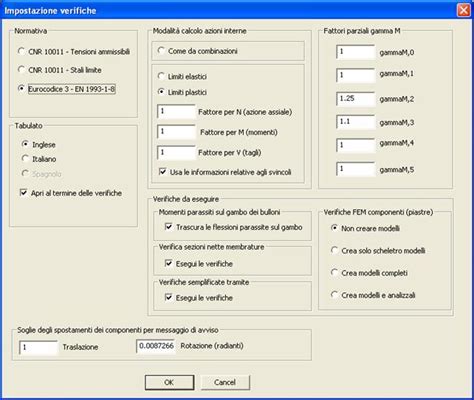Viewport: 474px width, 400px height.
Task: Click the gammaM,4 input field
Action: pos(355,145)
